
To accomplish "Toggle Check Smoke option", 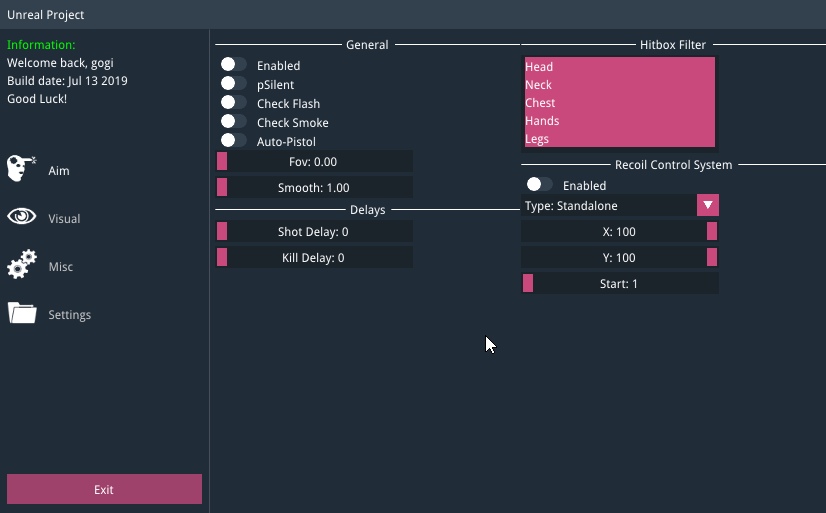I will [233, 122].
